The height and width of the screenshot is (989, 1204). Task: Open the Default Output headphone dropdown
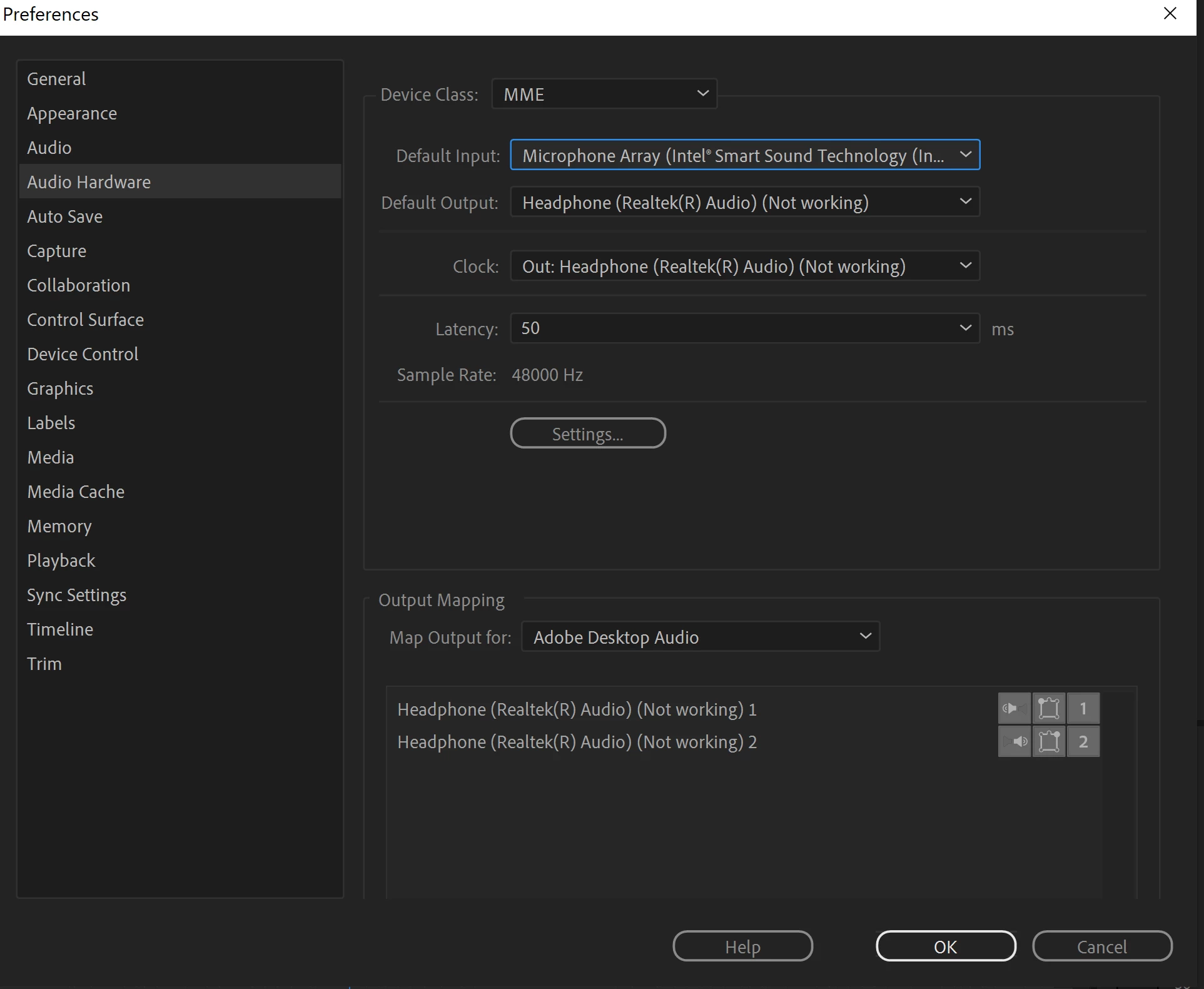click(744, 202)
